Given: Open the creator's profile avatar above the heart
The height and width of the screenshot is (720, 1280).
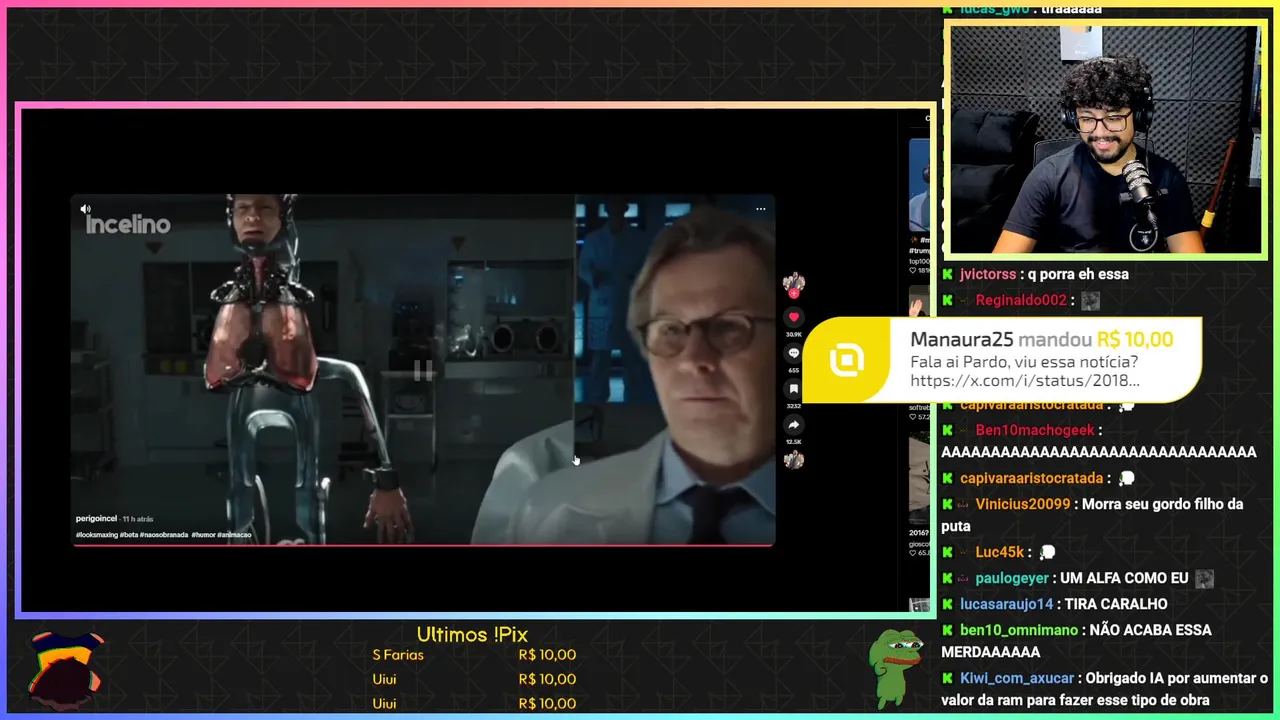Looking at the screenshot, I should tap(794, 281).
